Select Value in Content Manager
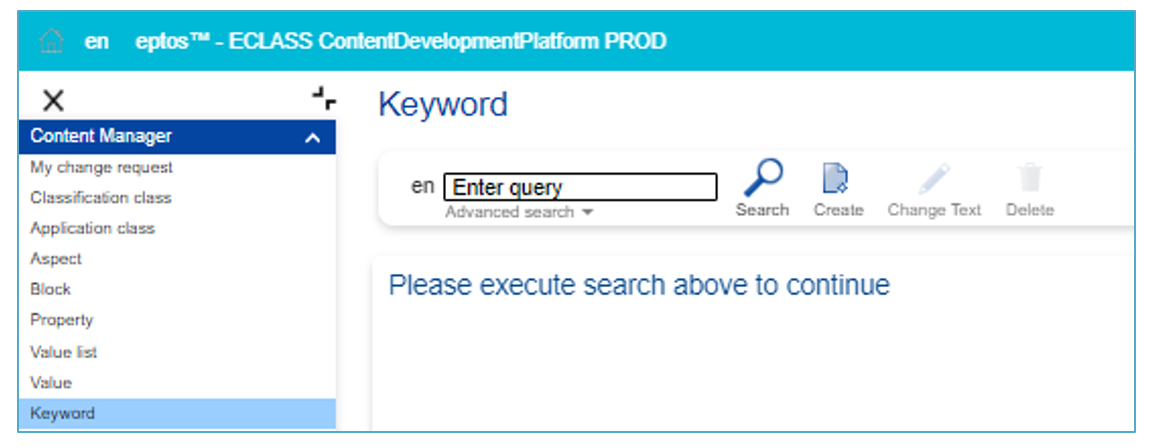The image size is (1152, 448). [x=51, y=382]
